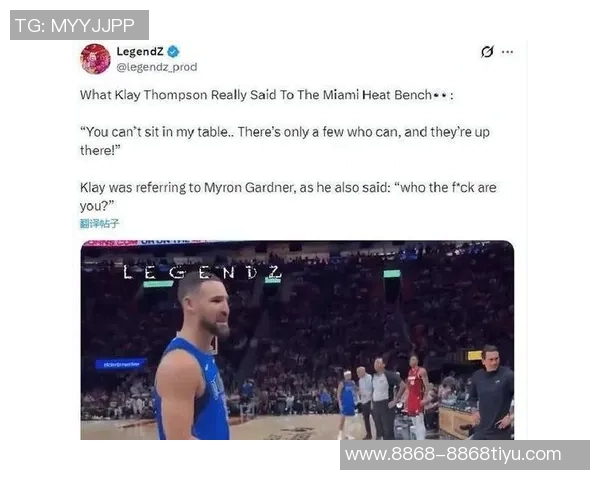Open the three-dot more options menu
600x480 pixels.
(x=507, y=52)
